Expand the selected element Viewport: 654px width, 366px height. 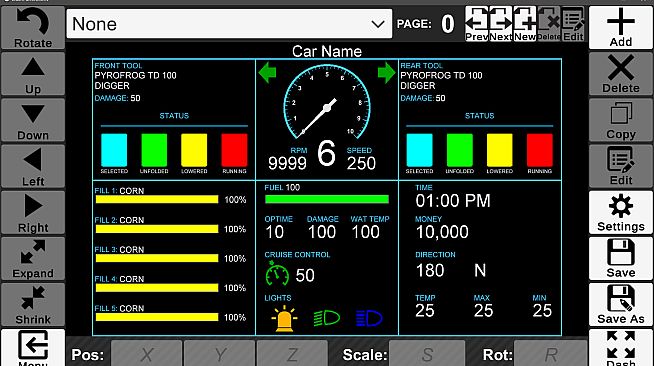pos(33,259)
